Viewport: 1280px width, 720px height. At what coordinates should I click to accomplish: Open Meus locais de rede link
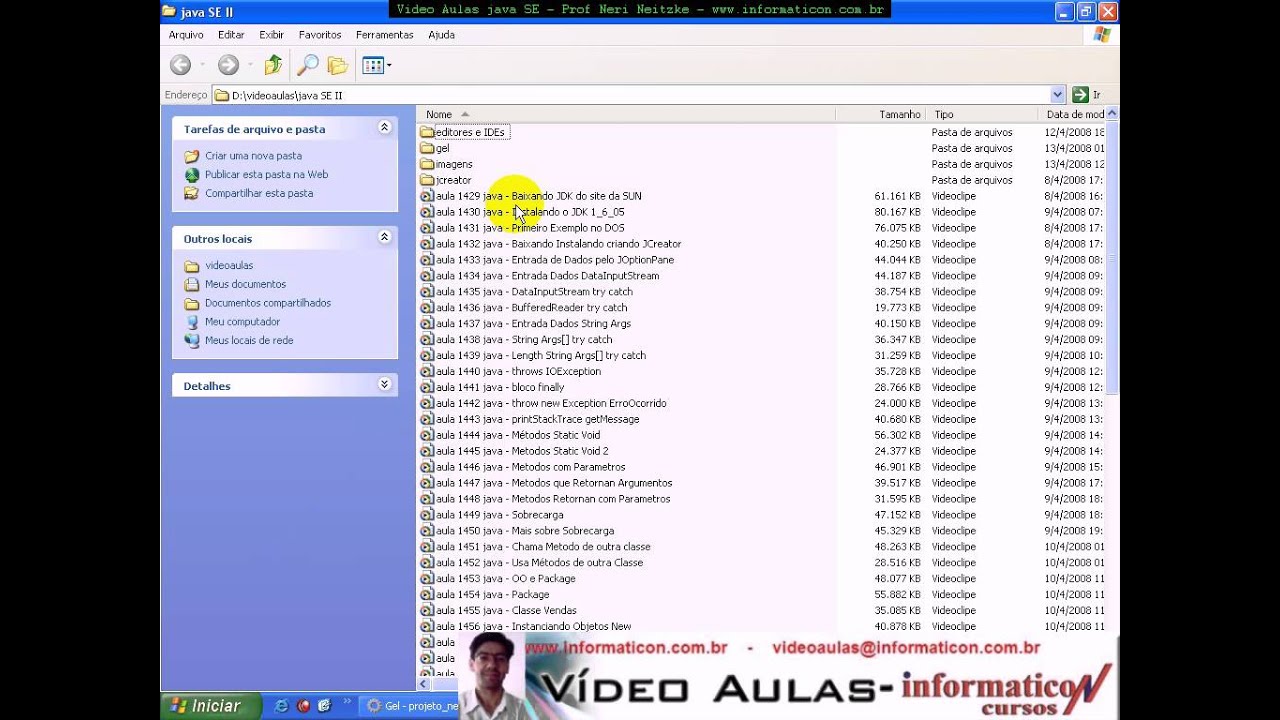(249, 340)
